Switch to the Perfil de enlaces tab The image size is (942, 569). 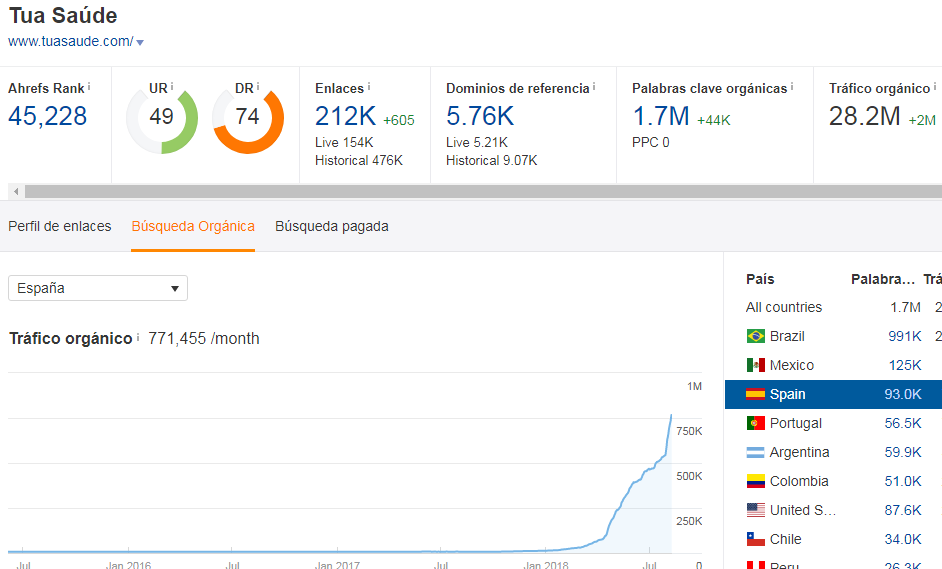pyautogui.click(x=59, y=227)
